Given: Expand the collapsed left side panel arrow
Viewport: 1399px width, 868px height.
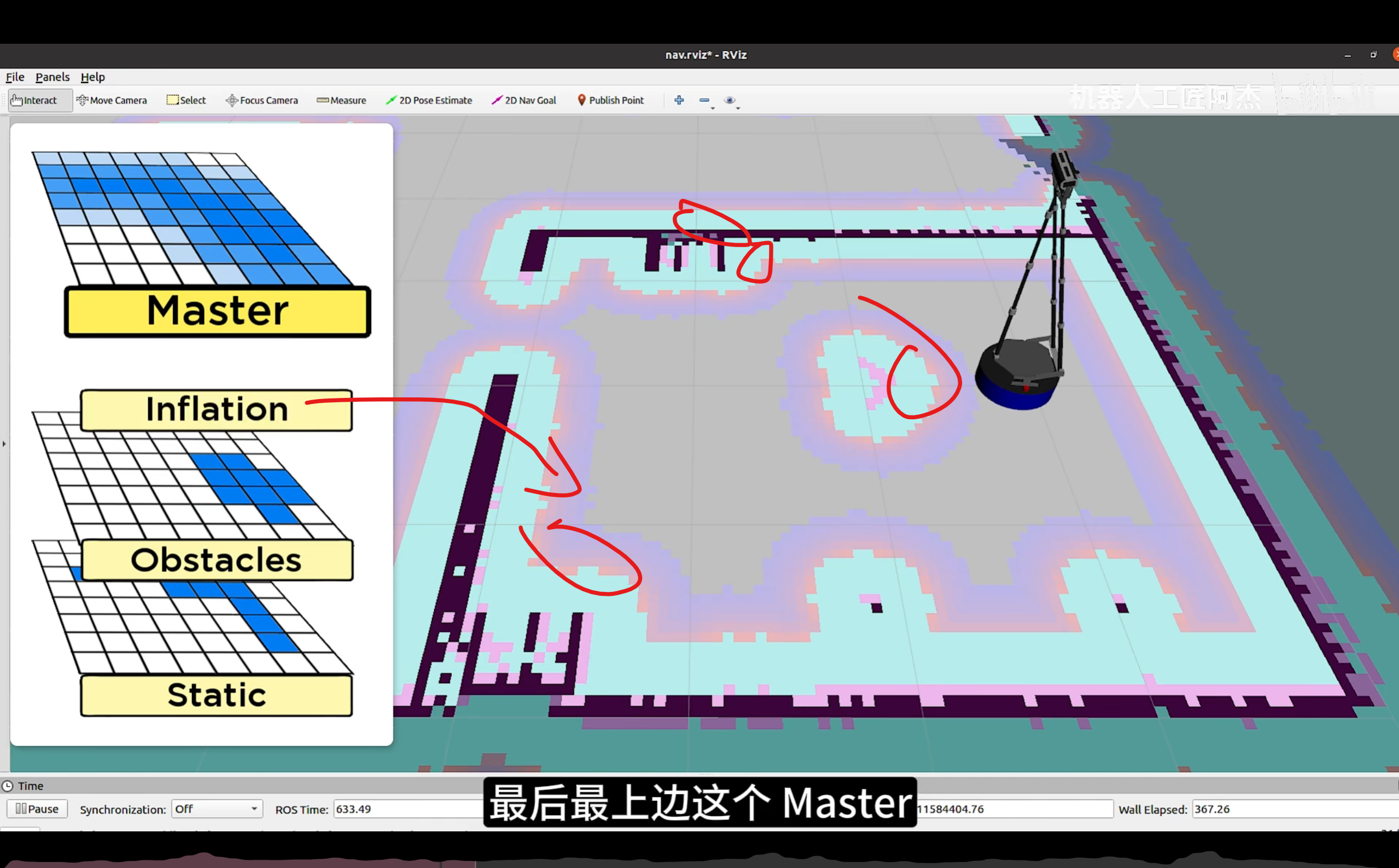Looking at the screenshot, I should click(x=4, y=444).
